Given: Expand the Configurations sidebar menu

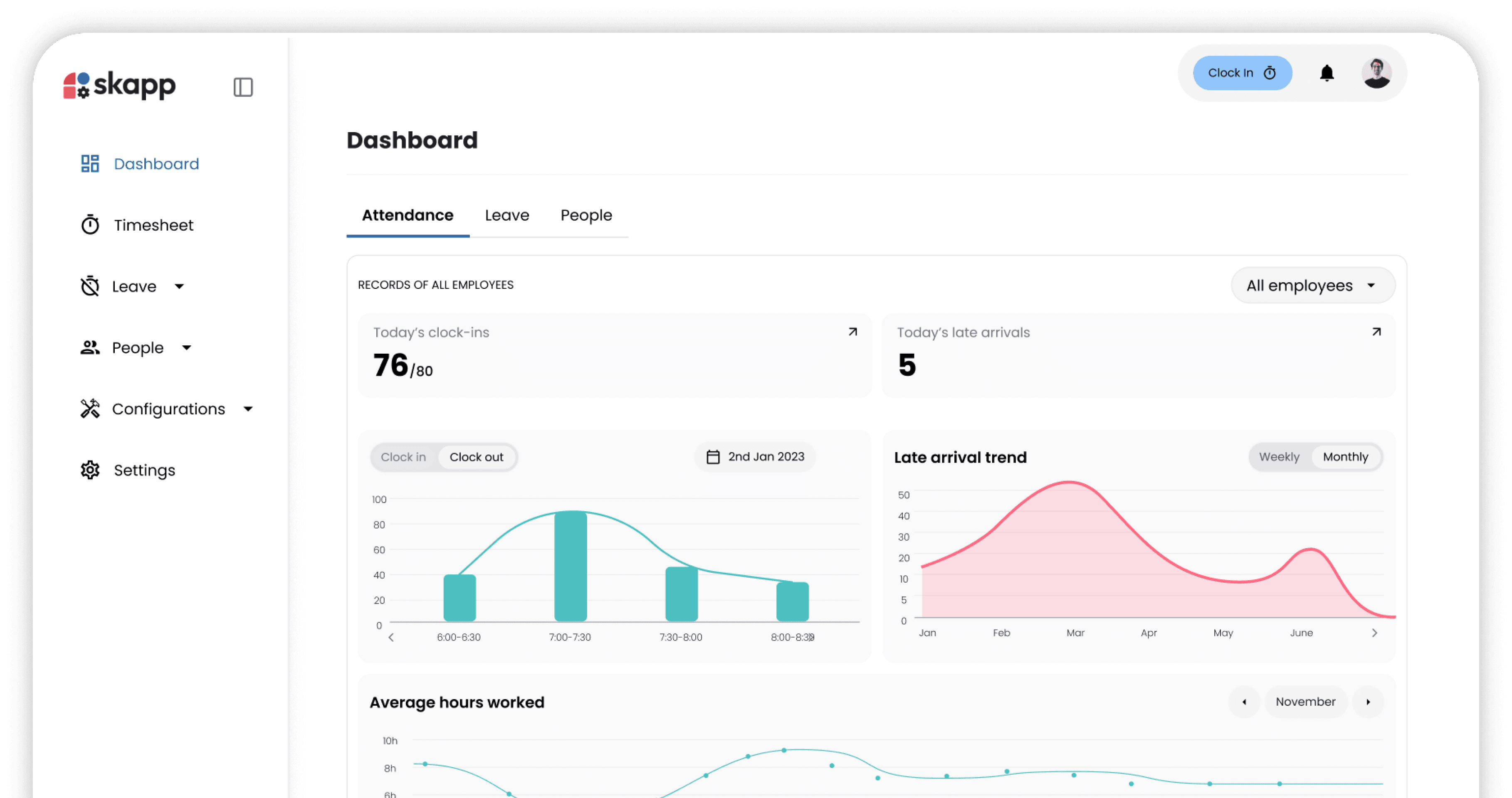Looking at the screenshot, I should (x=248, y=409).
